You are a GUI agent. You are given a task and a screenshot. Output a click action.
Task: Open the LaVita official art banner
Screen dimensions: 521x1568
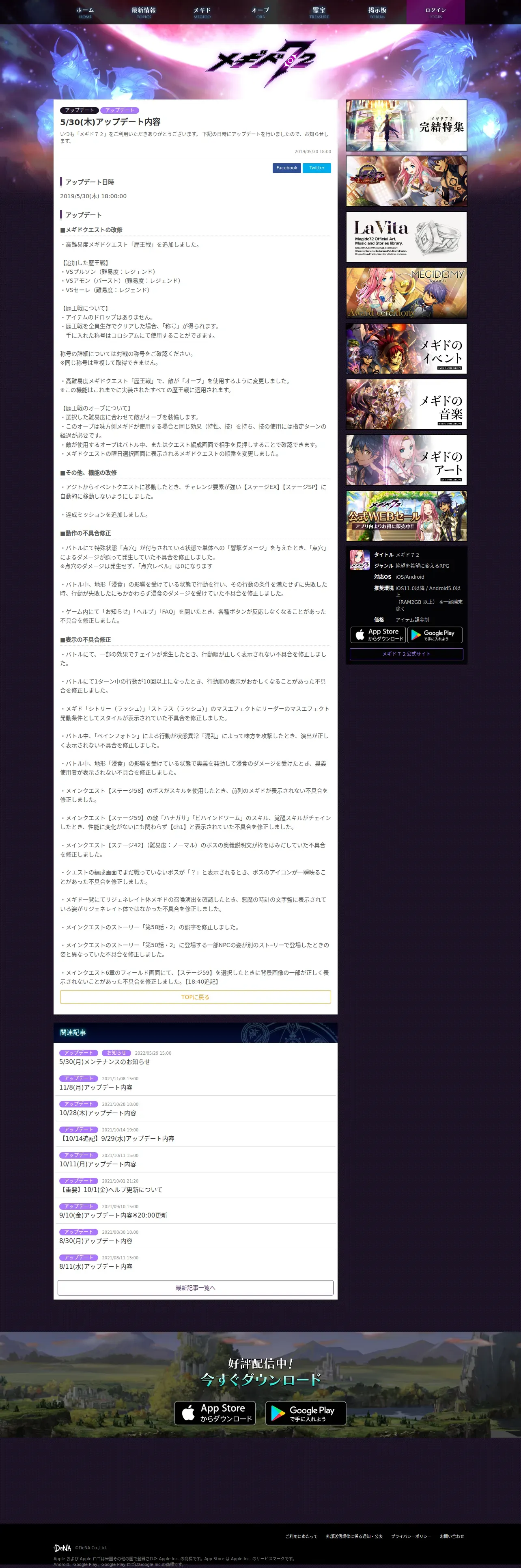point(406,237)
